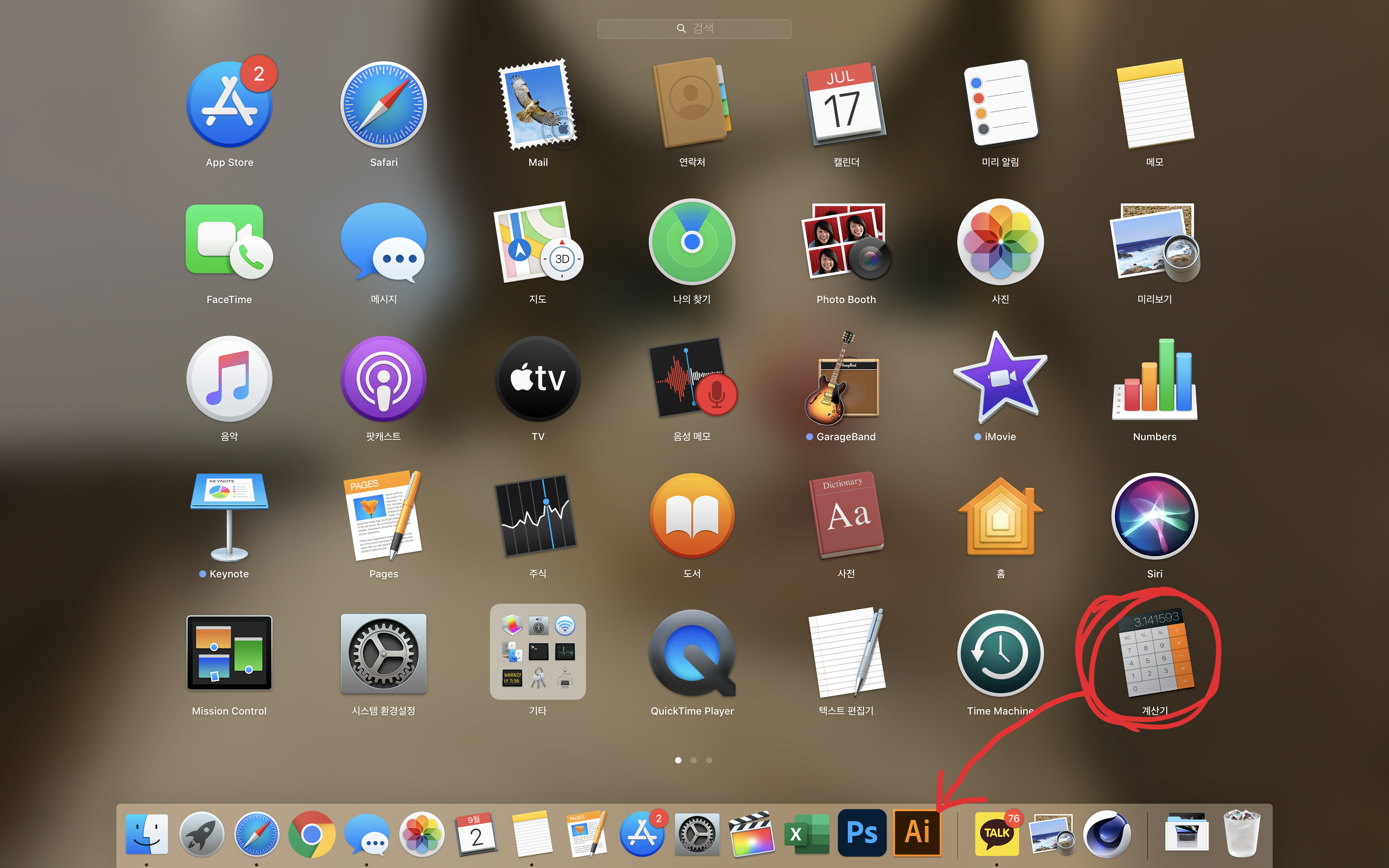Open the Find My app (나의 찾기)
The image size is (1389, 868).
point(692,242)
